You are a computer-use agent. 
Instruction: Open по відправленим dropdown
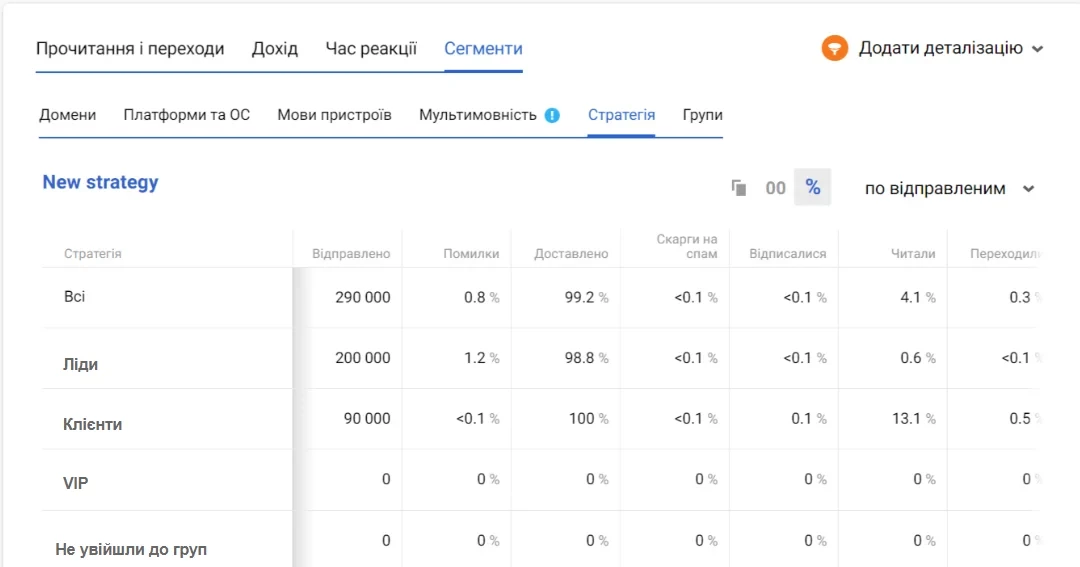click(950, 188)
